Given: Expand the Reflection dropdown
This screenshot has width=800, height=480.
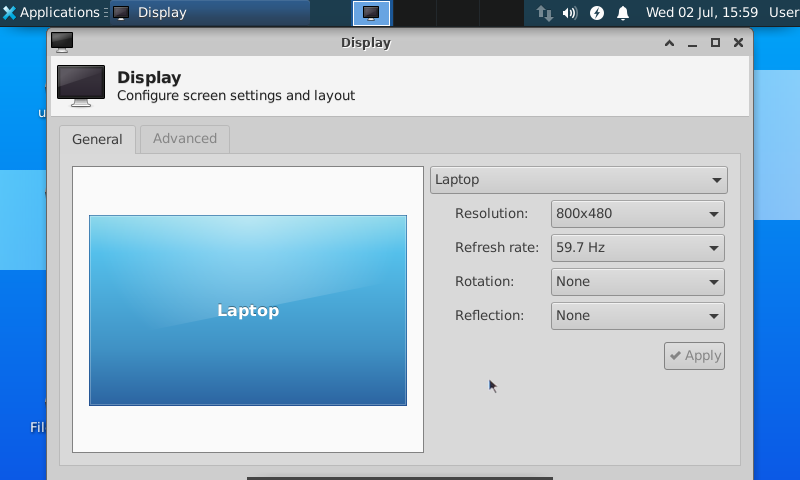Looking at the screenshot, I should [x=638, y=316].
